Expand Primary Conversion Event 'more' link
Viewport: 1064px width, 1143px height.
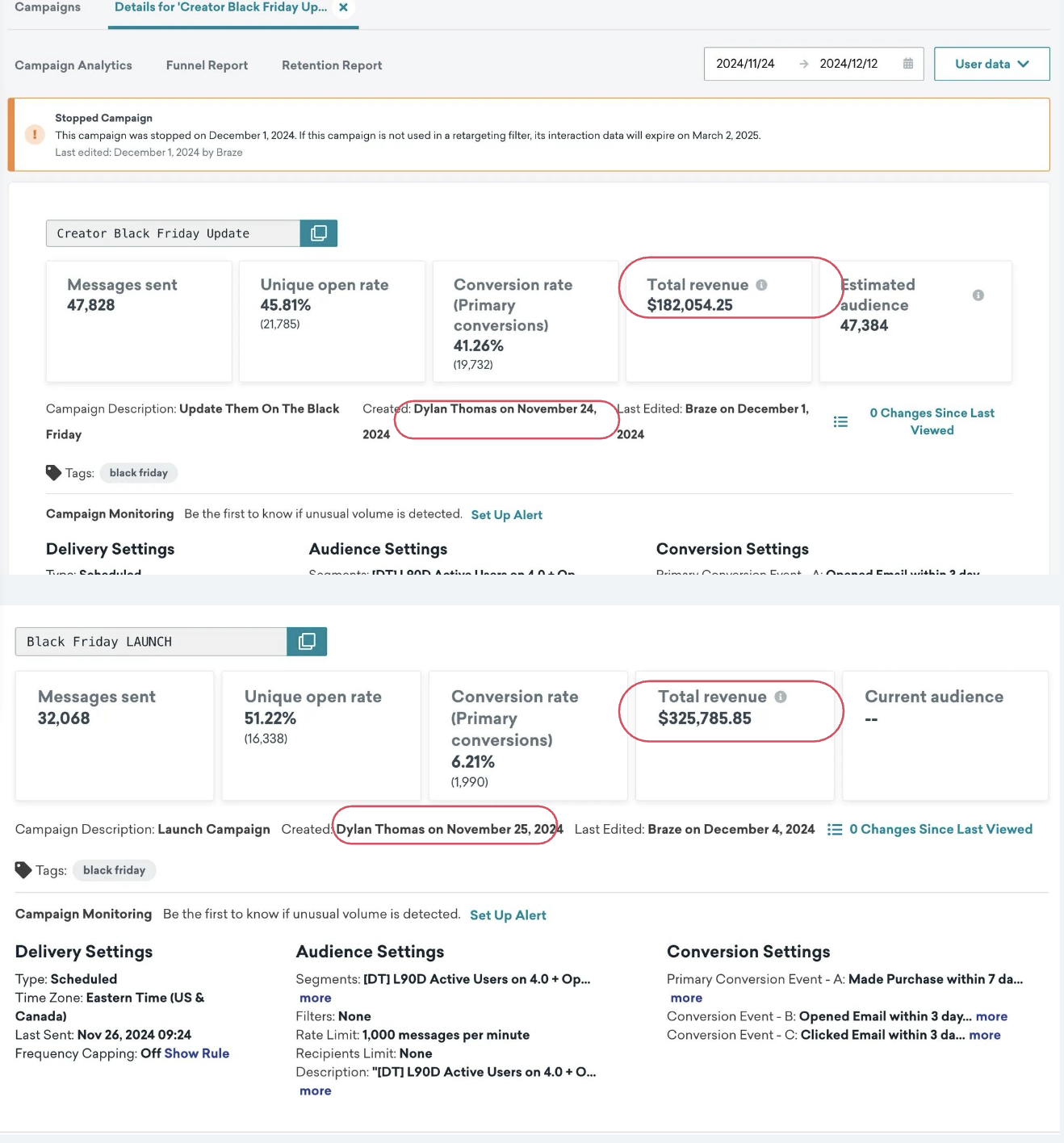pyautogui.click(x=686, y=998)
